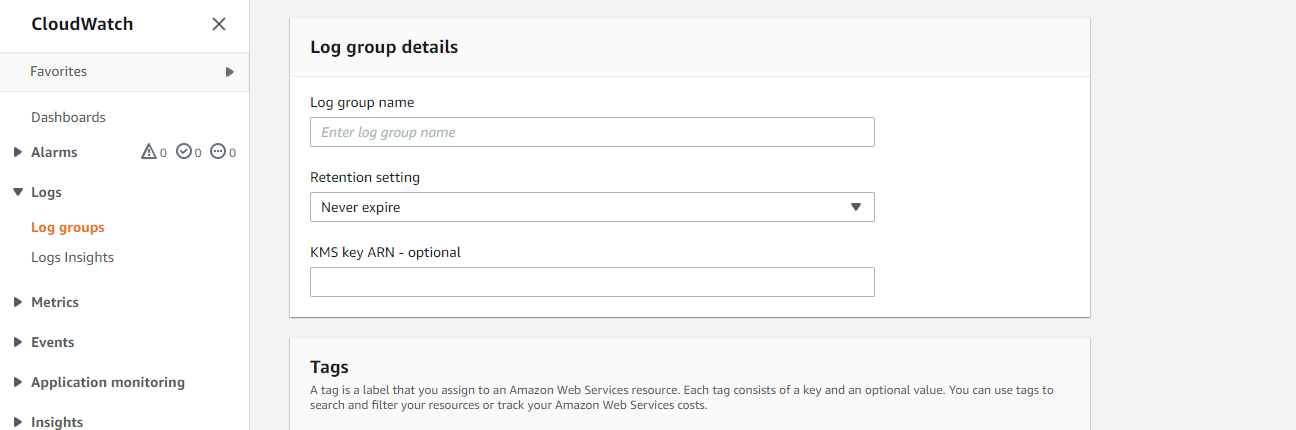Expand the Favorites arrow
The width and height of the screenshot is (1296, 430).
point(229,72)
